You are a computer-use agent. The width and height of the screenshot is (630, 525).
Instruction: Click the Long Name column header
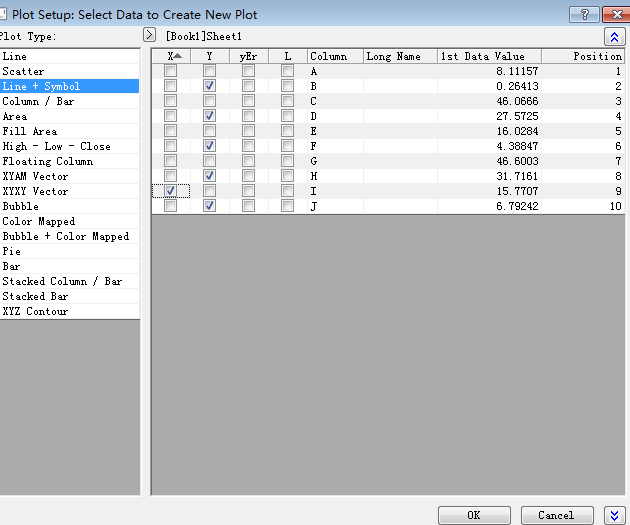400,56
